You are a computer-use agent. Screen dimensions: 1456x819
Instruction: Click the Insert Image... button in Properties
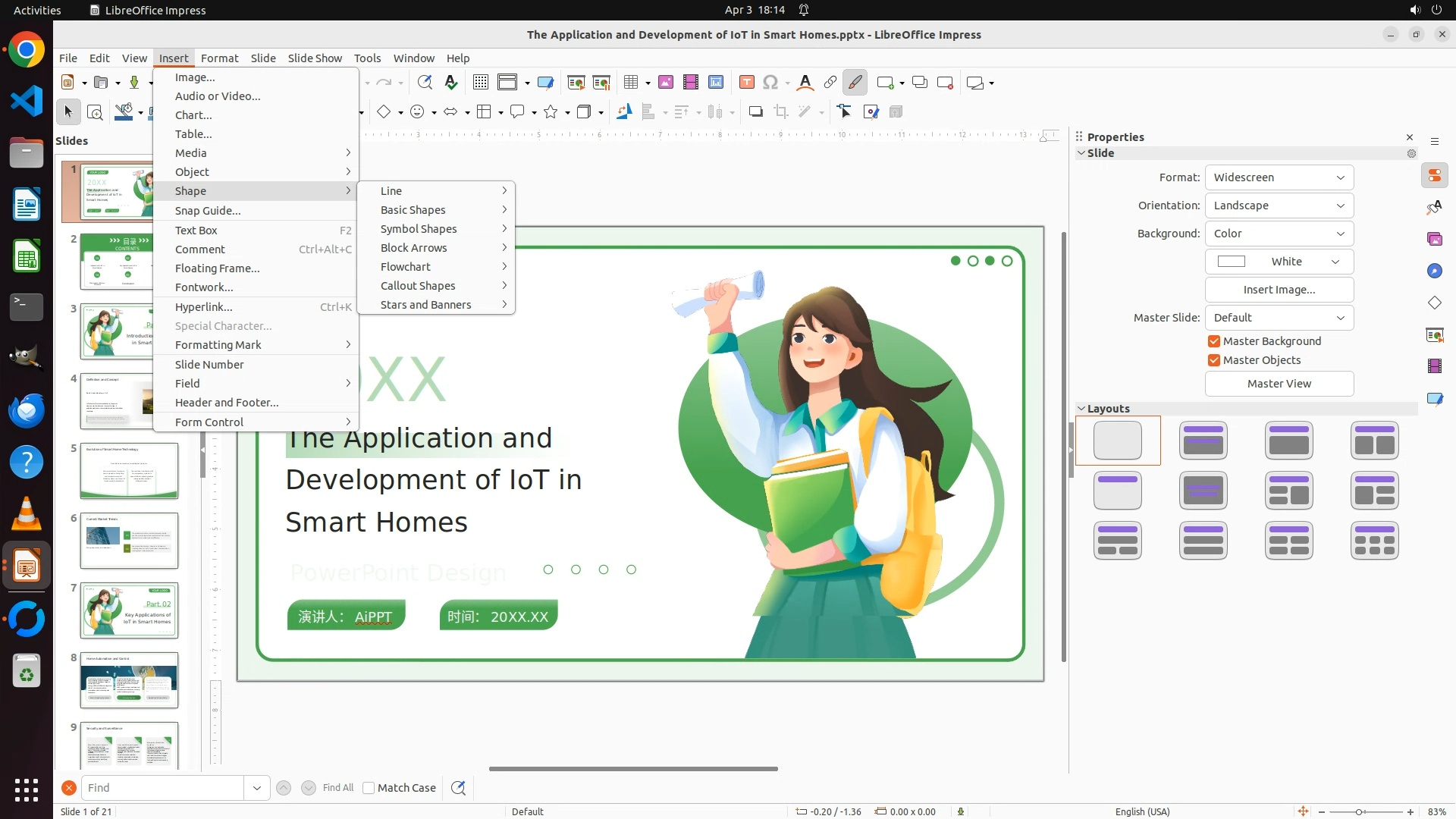[1279, 290]
